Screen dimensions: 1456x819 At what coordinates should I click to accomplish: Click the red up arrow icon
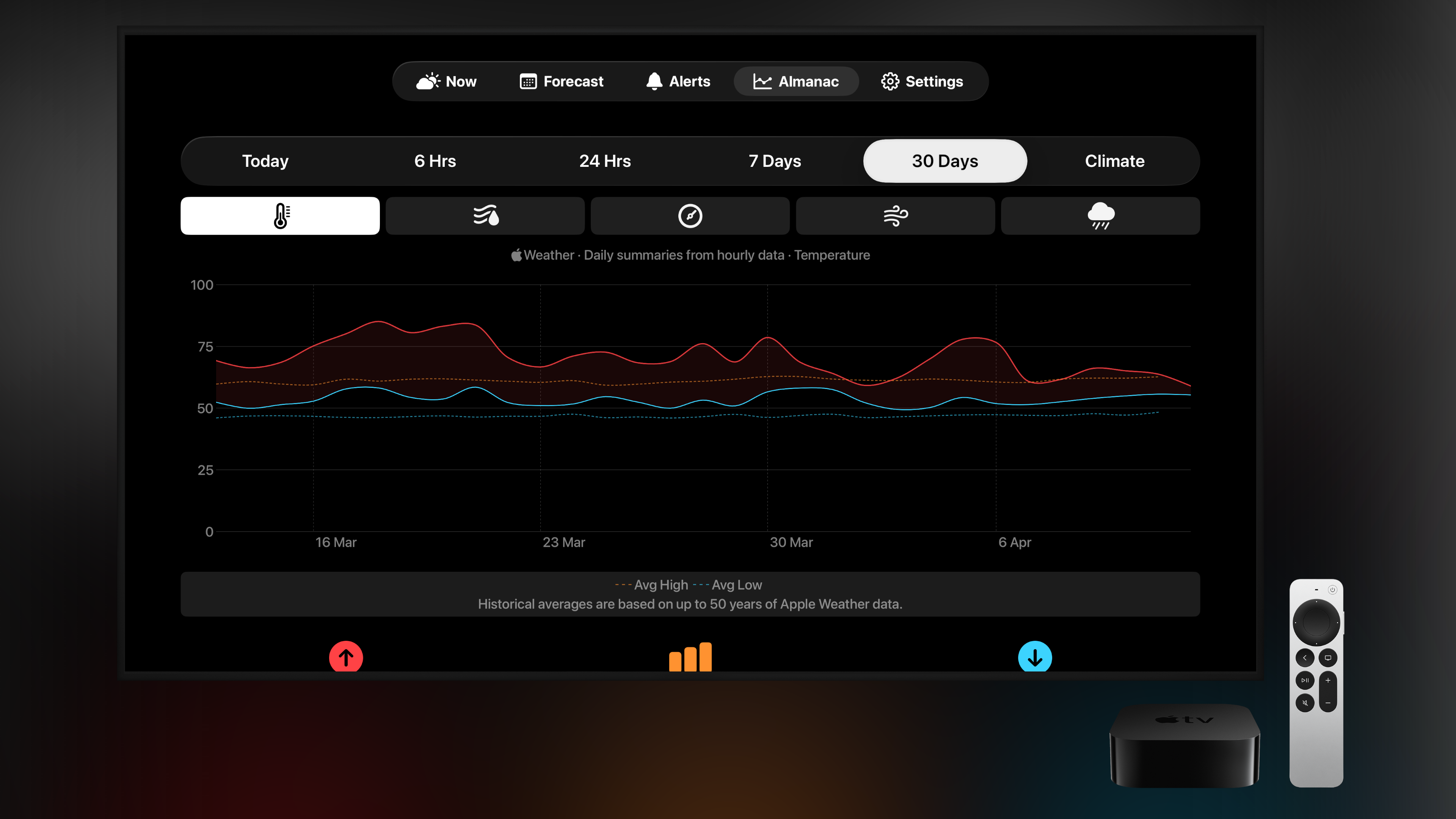coord(346,657)
